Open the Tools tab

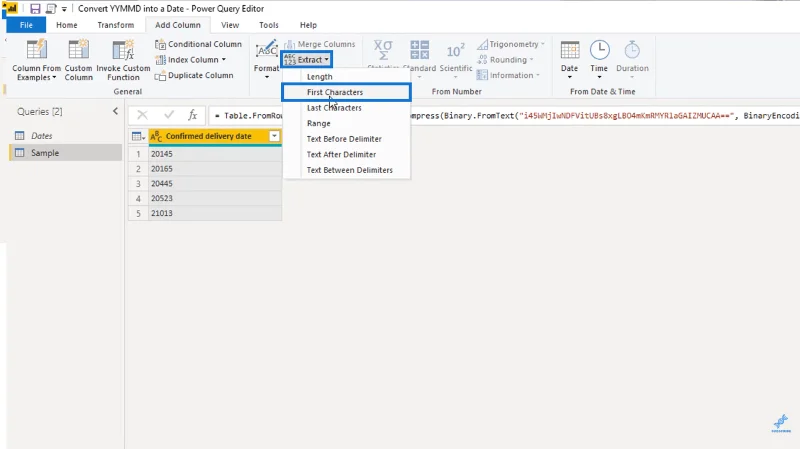(x=268, y=25)
